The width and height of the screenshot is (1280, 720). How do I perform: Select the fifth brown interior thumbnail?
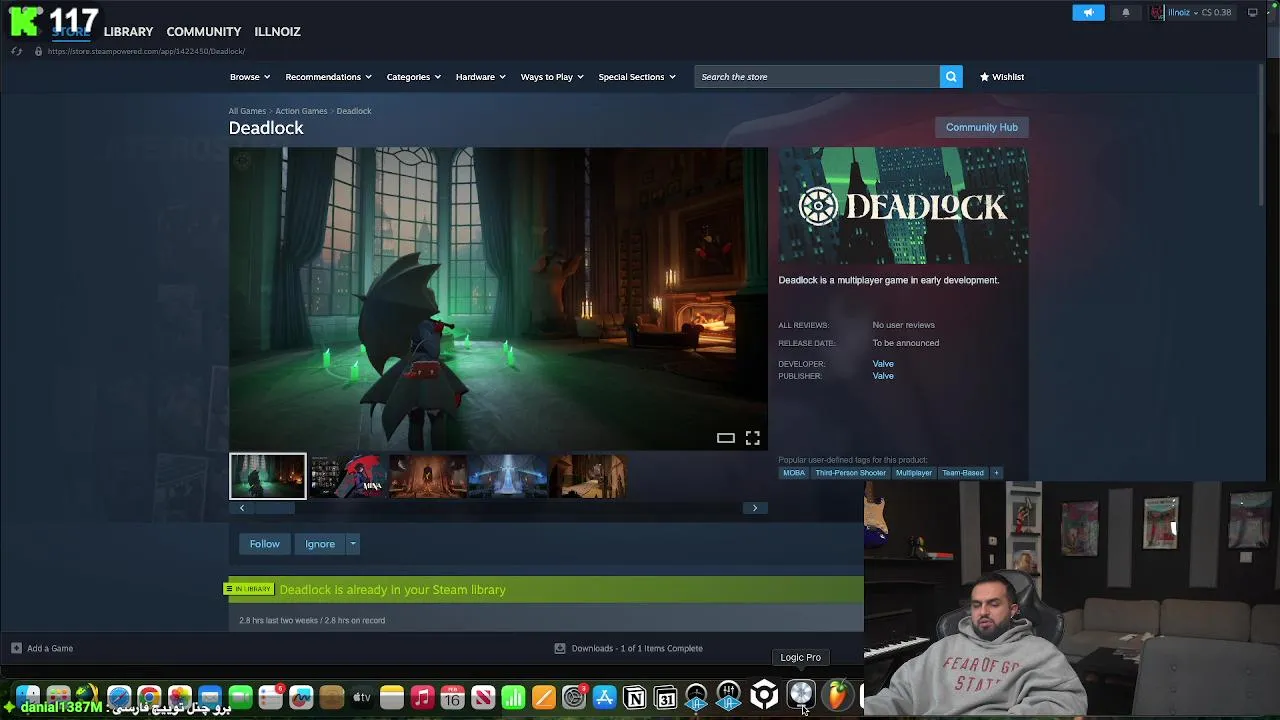click(587, 476)
